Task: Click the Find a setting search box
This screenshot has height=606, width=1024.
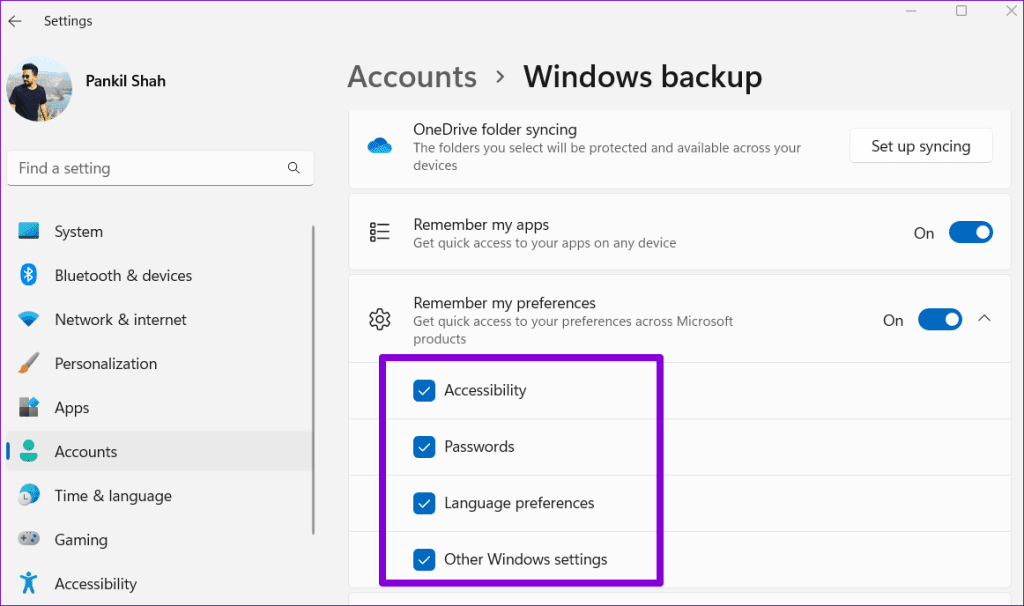Action: (x=160, y=168)
